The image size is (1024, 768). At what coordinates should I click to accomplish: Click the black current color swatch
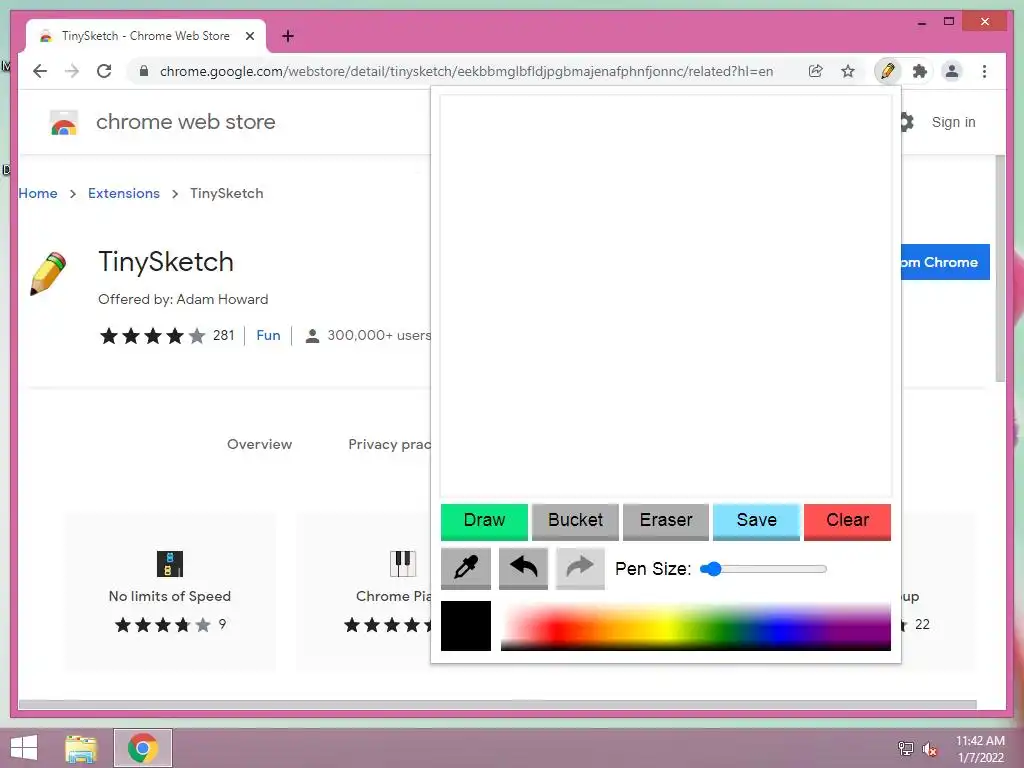[x=466, y=626]
